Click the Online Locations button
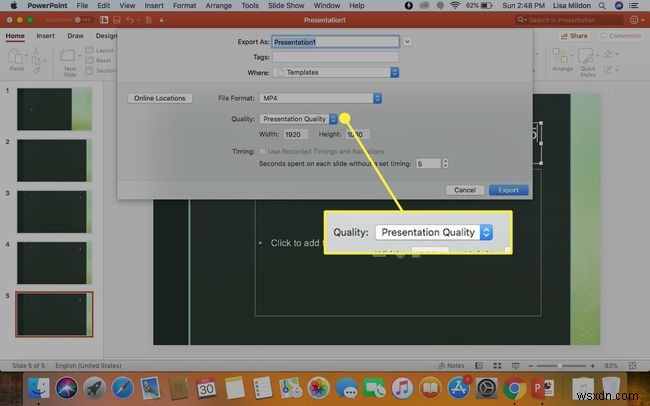 click(160, 98)
